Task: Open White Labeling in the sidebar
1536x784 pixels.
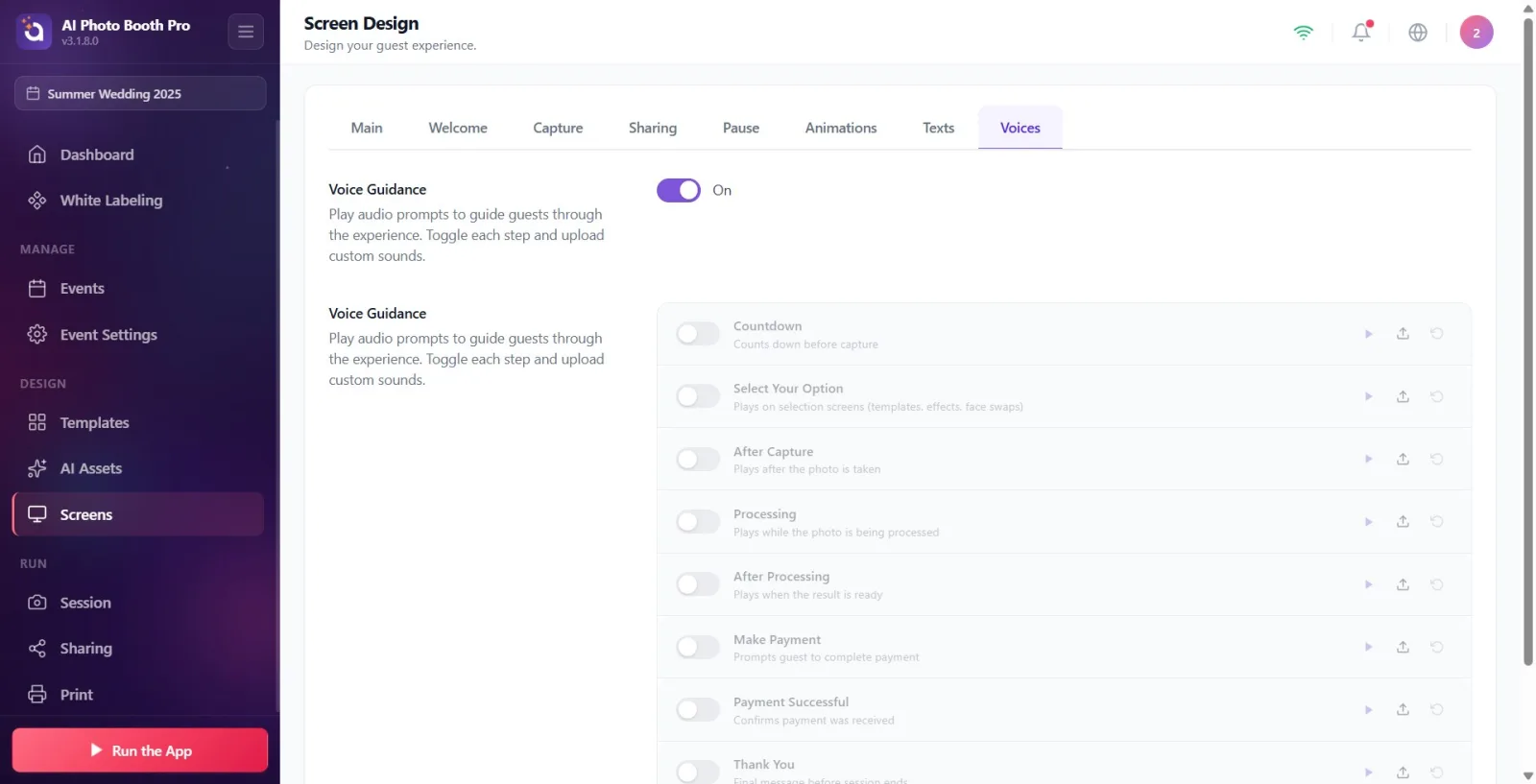Action: point(138,201)
